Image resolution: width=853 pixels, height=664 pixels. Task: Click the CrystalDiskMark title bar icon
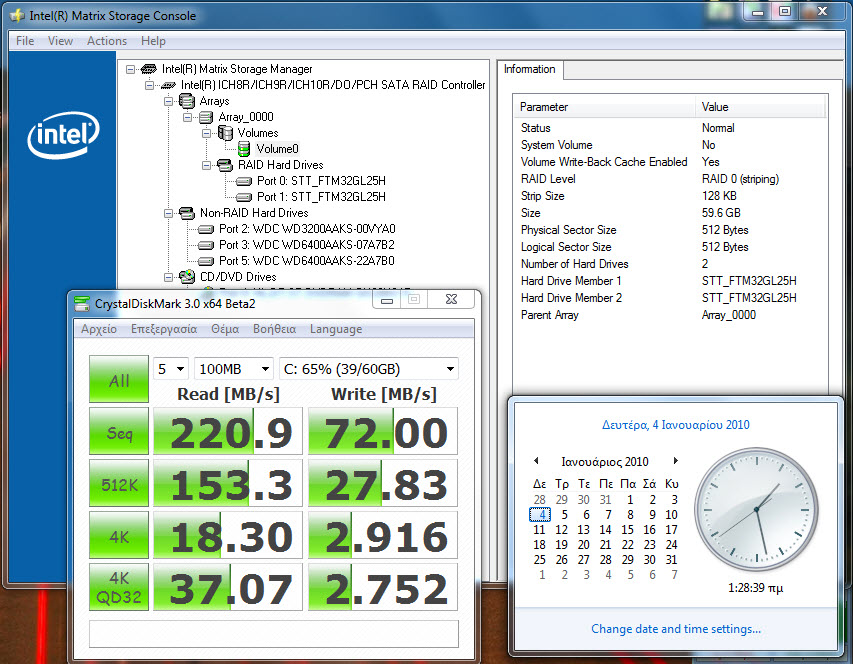coord(82,304)
